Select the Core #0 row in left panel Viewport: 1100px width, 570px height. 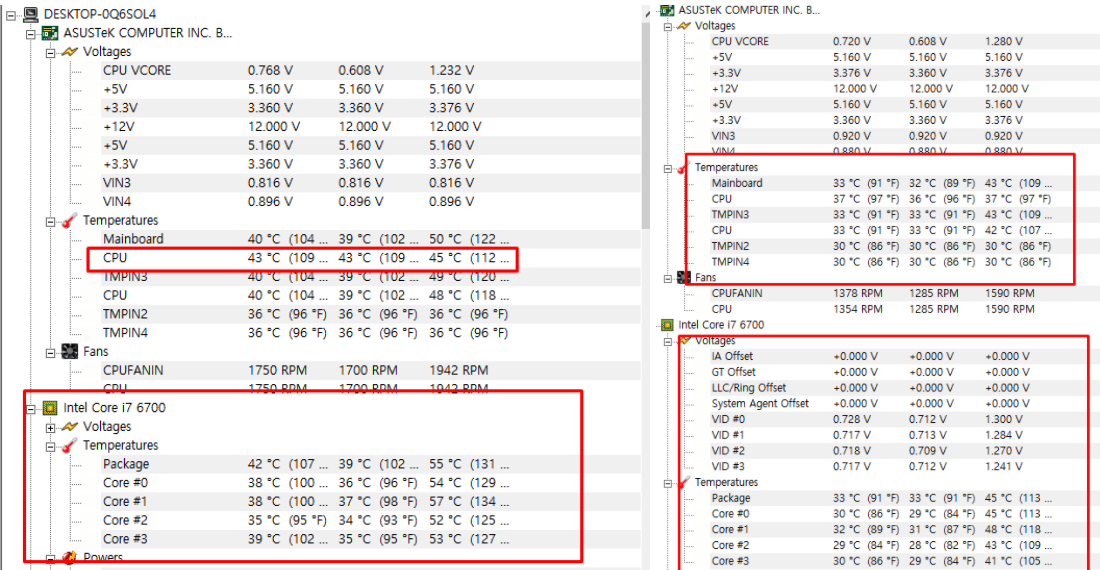point(370,483)
